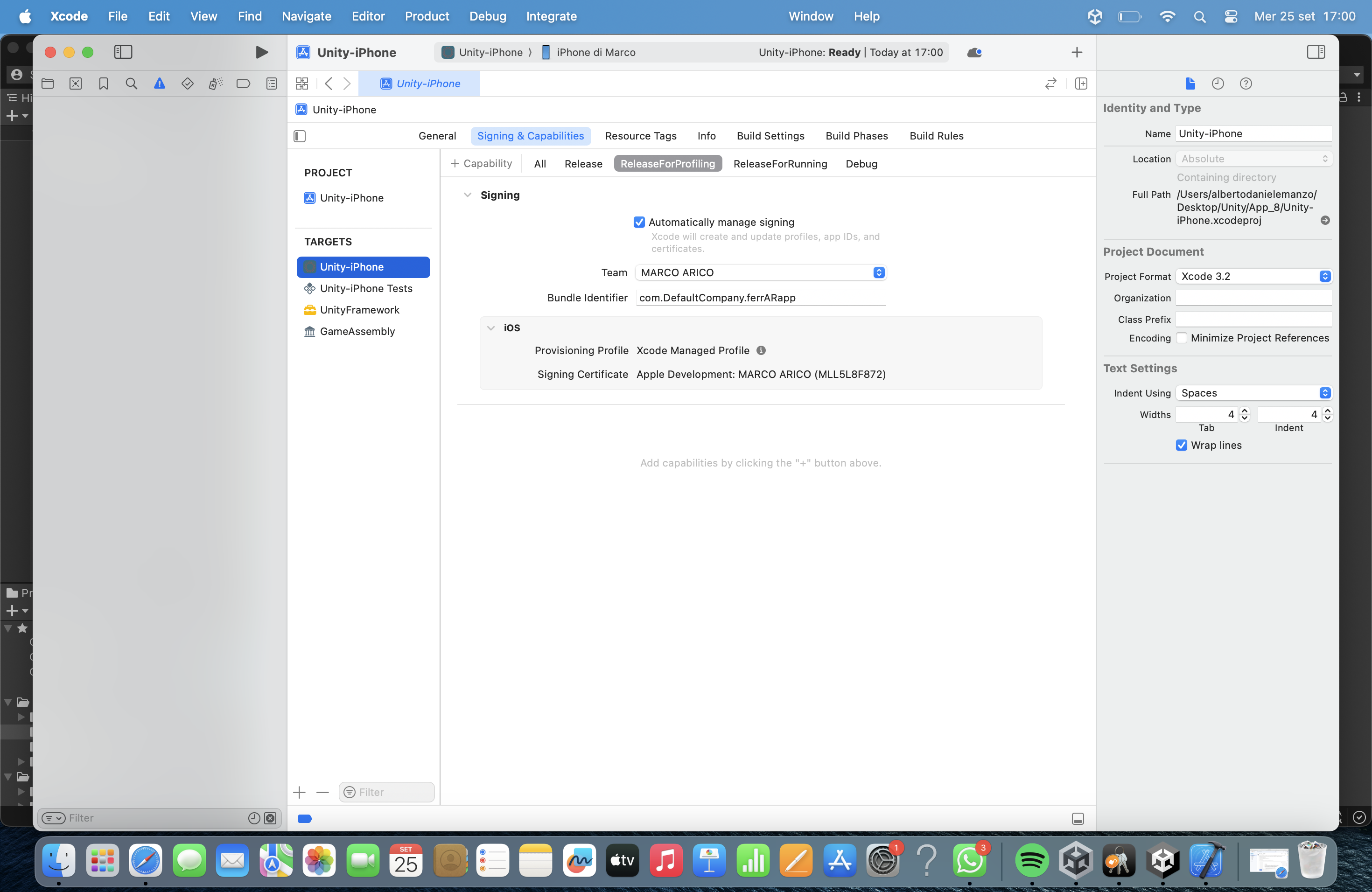The image size is (1372, 892).
Task: Go forward with the right chevron
Action: point(347,84)
